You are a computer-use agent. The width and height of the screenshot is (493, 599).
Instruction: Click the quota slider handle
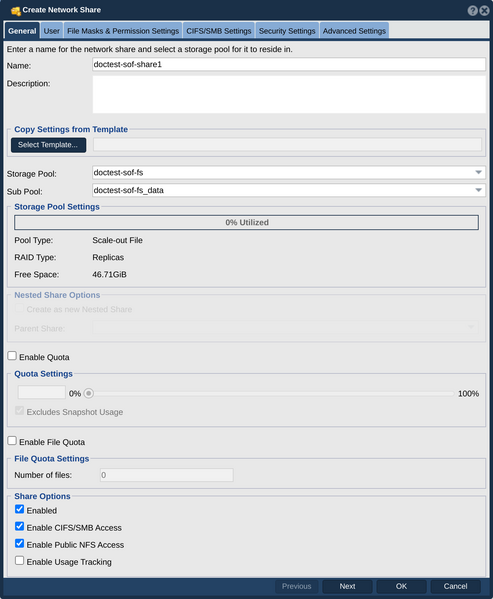(x=89, y=393)
